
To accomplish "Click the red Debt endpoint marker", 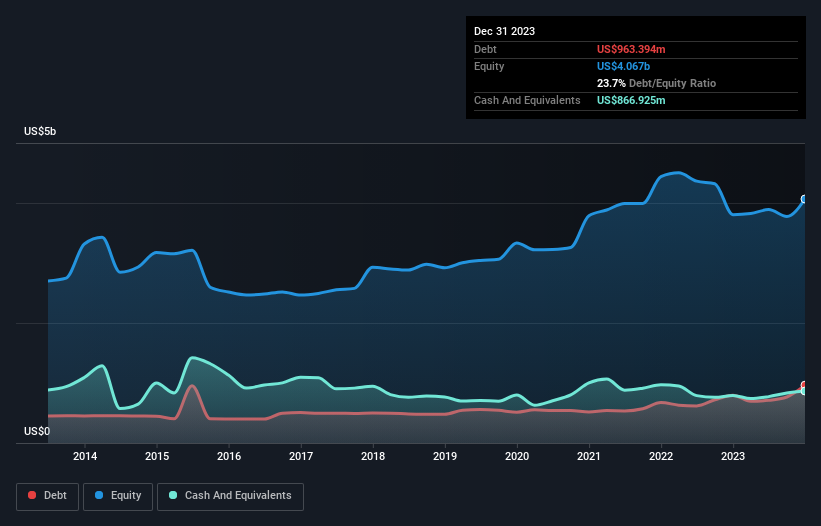I will point(804,385).
